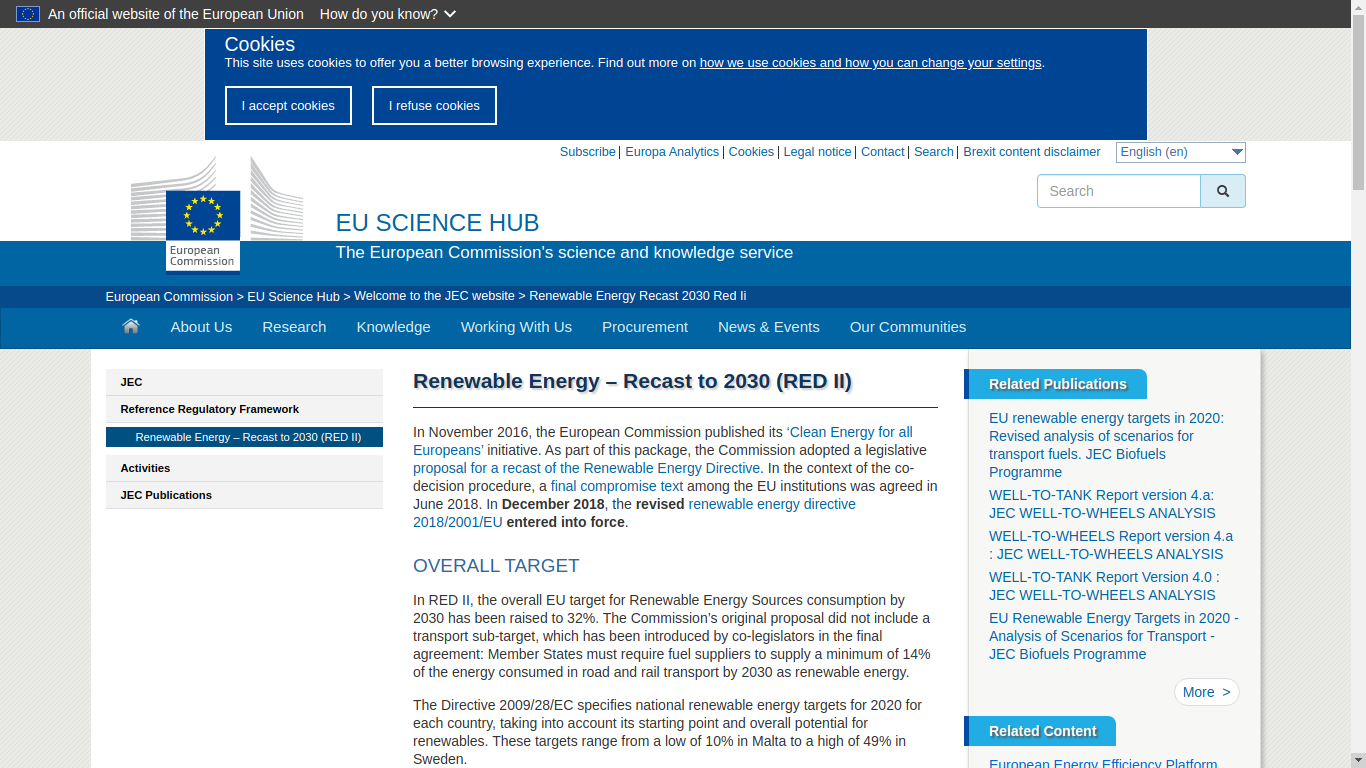Select Activities in the left sidebar
The height and width of the screenshot is (768, 1366).
click(x=145, y=468)
